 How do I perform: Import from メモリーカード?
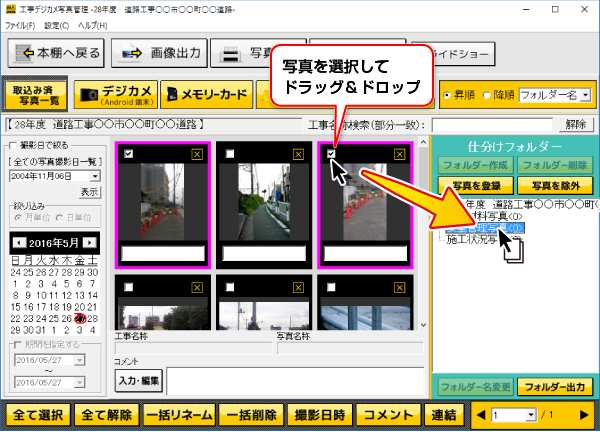[x=207, y=95]
